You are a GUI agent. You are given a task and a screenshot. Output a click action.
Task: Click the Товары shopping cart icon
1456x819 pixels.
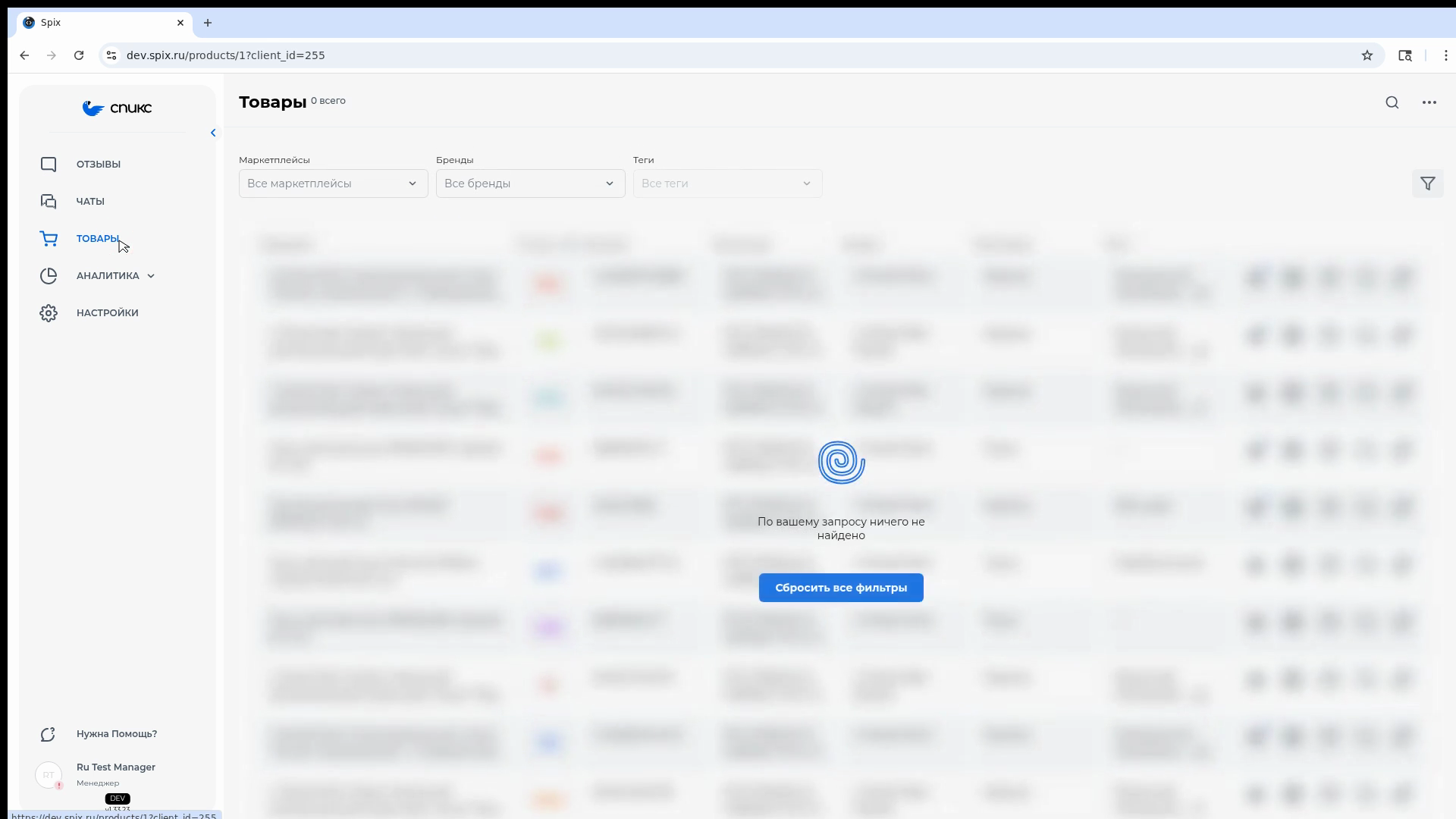(x=49, y=239)
